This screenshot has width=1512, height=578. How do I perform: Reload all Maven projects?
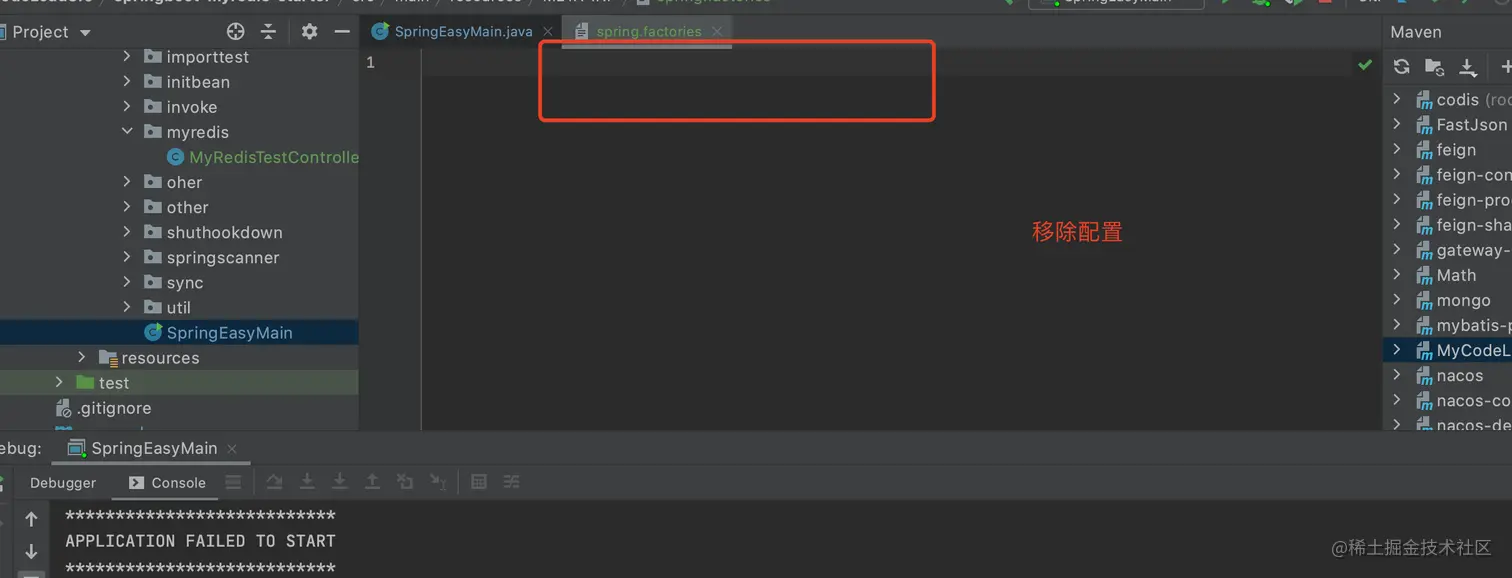tap(1402, 67)
